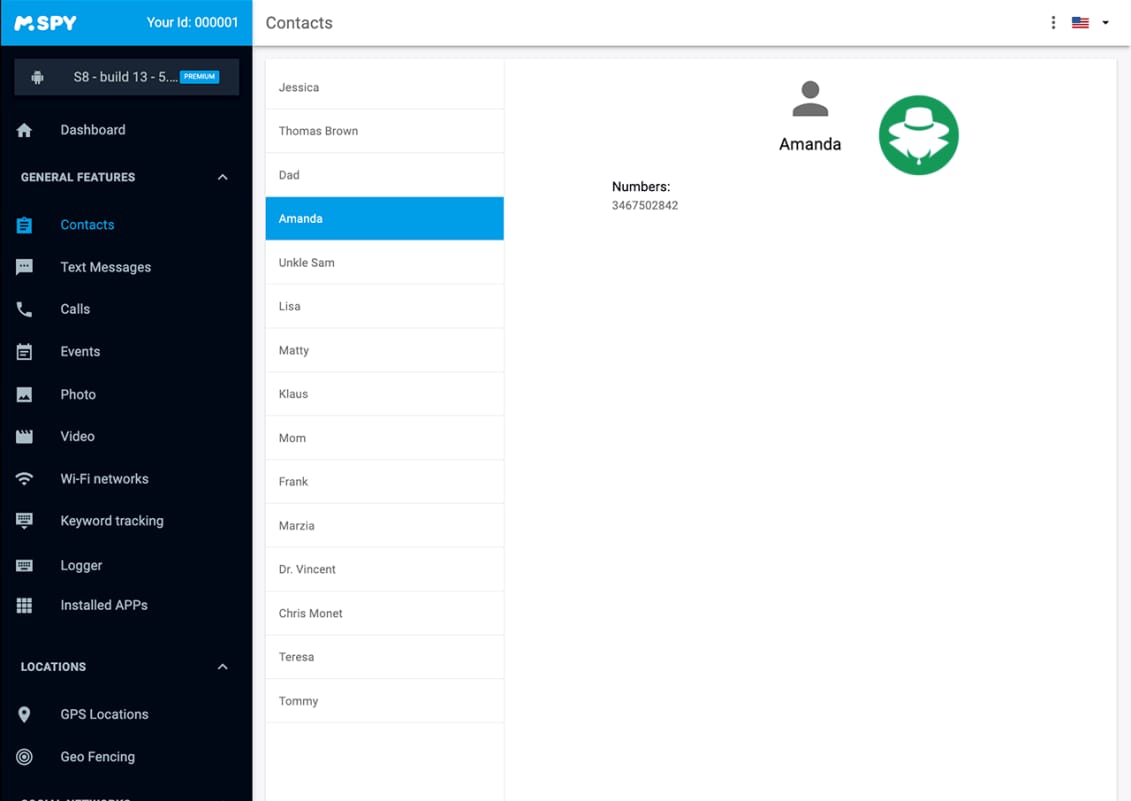Open GPS Locations with the pin icon

(24, 714)
